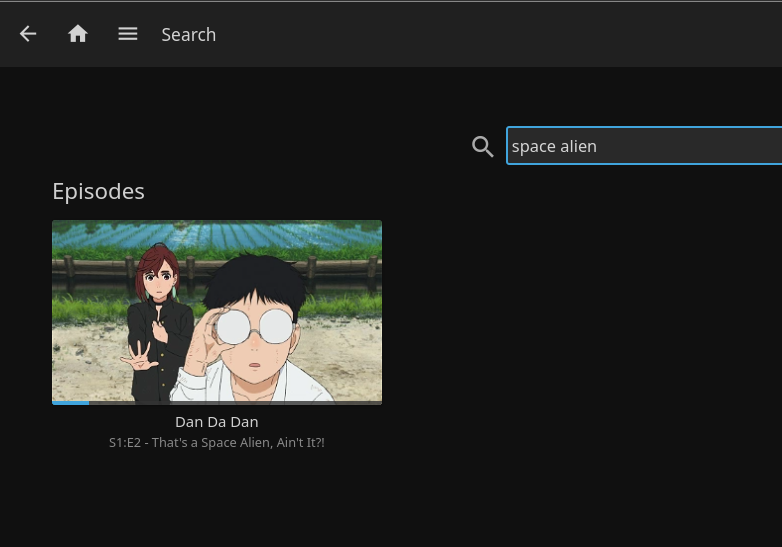782x547 pixels.
Task: Open the hamburger navigation menu
Action: [128, 34]
